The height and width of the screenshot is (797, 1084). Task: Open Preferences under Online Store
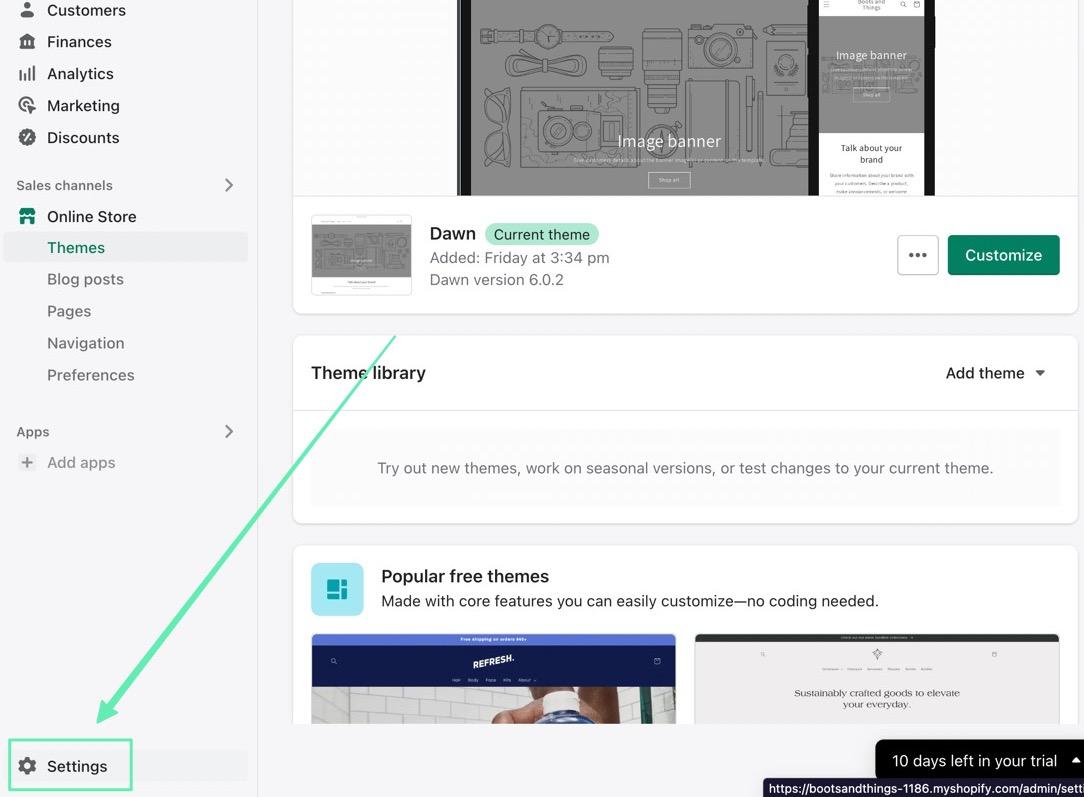[90, 375]
